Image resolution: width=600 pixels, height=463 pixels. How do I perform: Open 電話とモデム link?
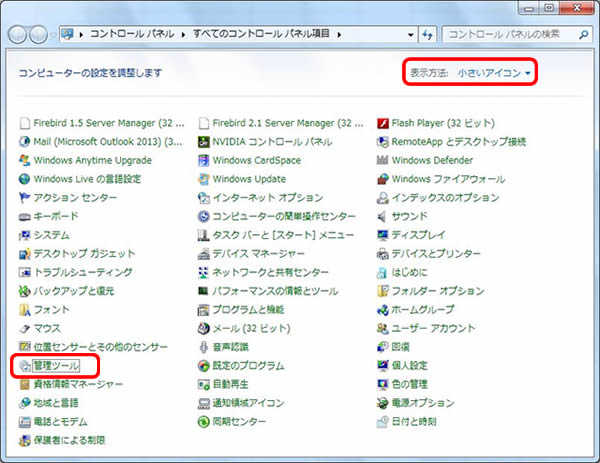coord(60,422)
